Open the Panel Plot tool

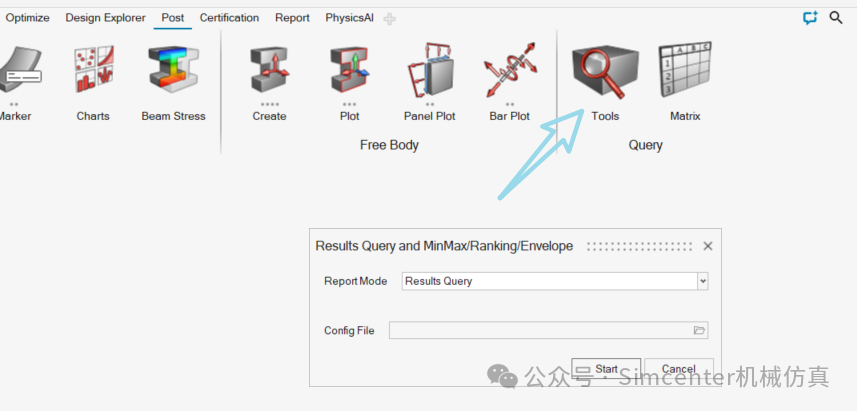coord(429,70)
